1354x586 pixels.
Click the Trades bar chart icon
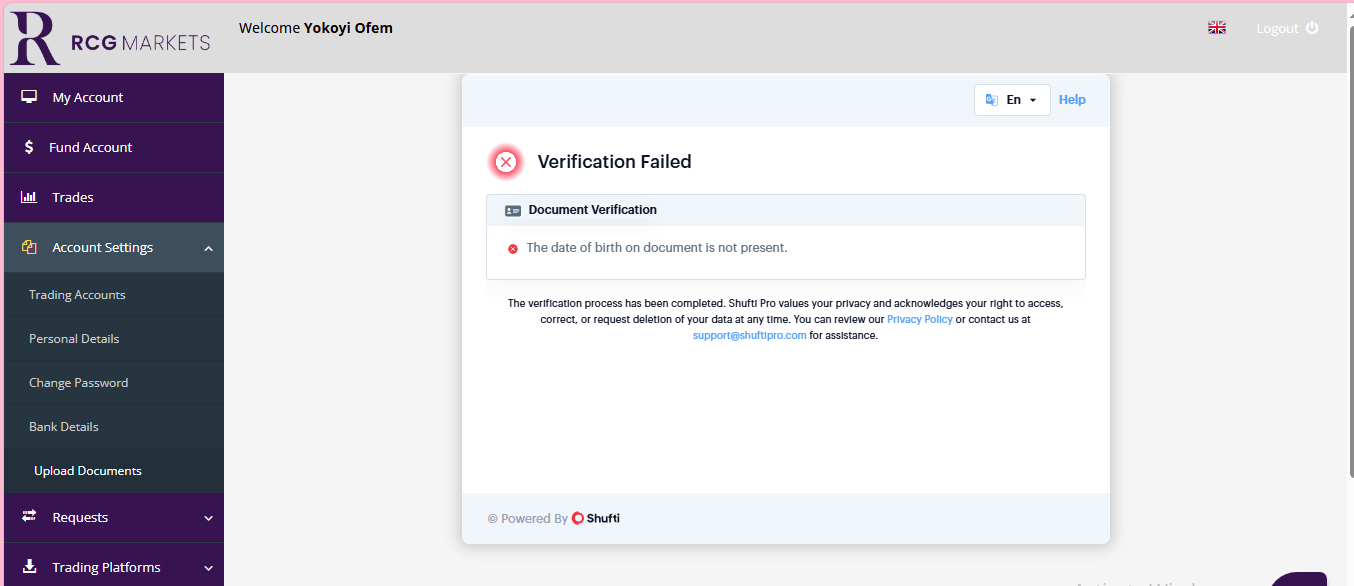coord(29,197)
